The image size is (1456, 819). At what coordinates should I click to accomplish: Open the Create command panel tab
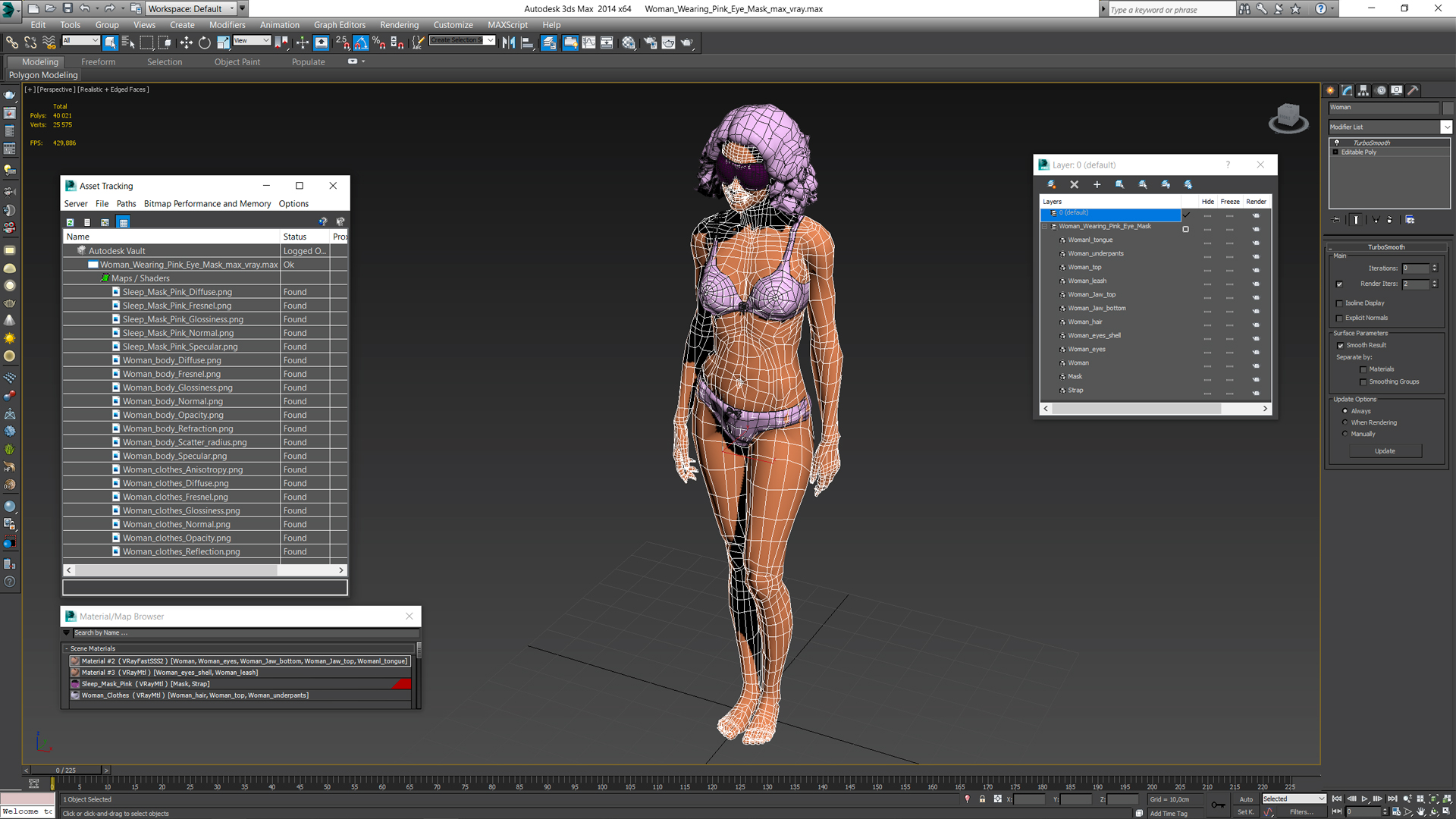tap(1330, 90)
